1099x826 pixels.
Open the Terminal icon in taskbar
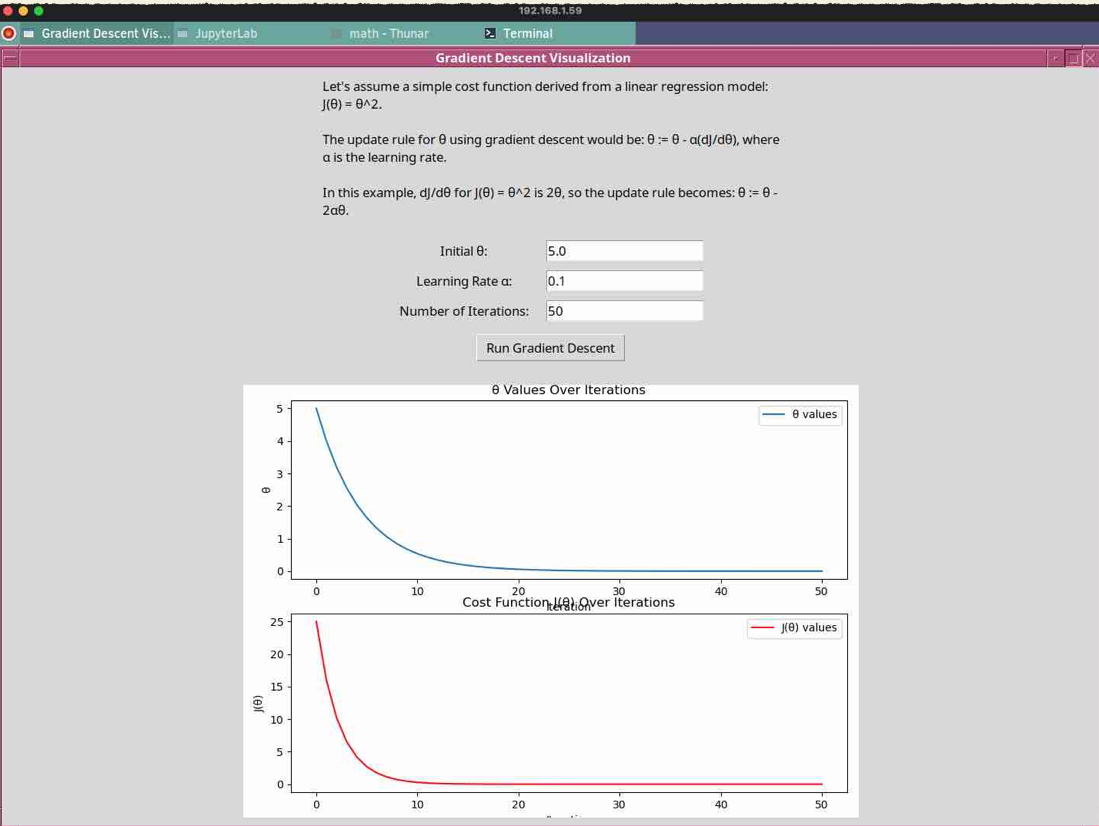coord(490,33)
